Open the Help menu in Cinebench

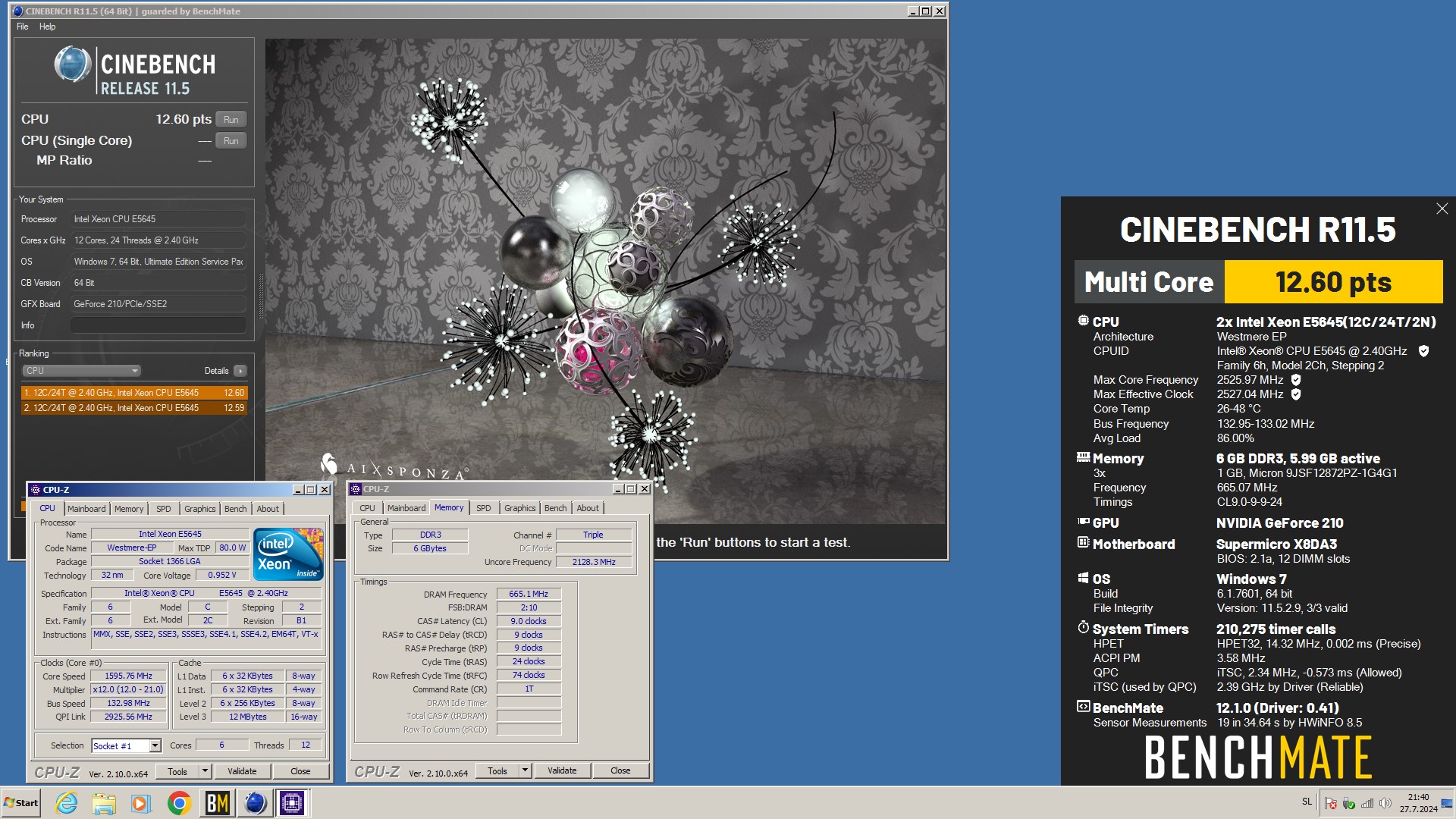[x=47, y=27]
